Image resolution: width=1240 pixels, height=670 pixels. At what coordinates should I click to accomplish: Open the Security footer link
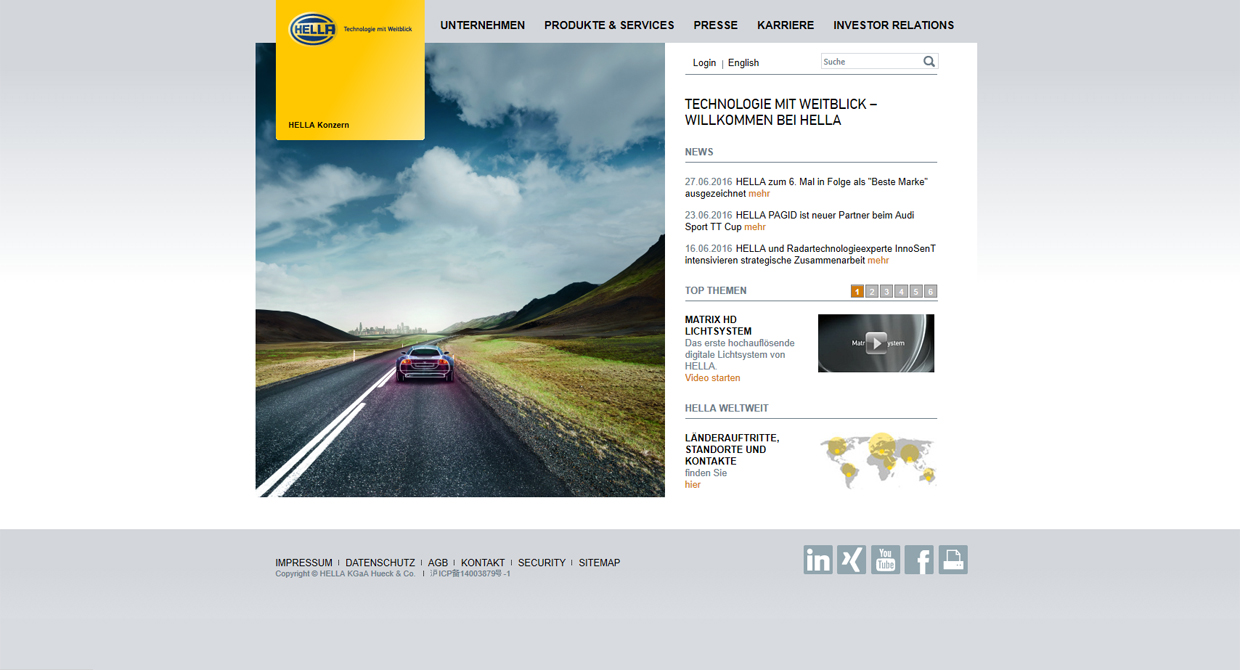(542, 563)
